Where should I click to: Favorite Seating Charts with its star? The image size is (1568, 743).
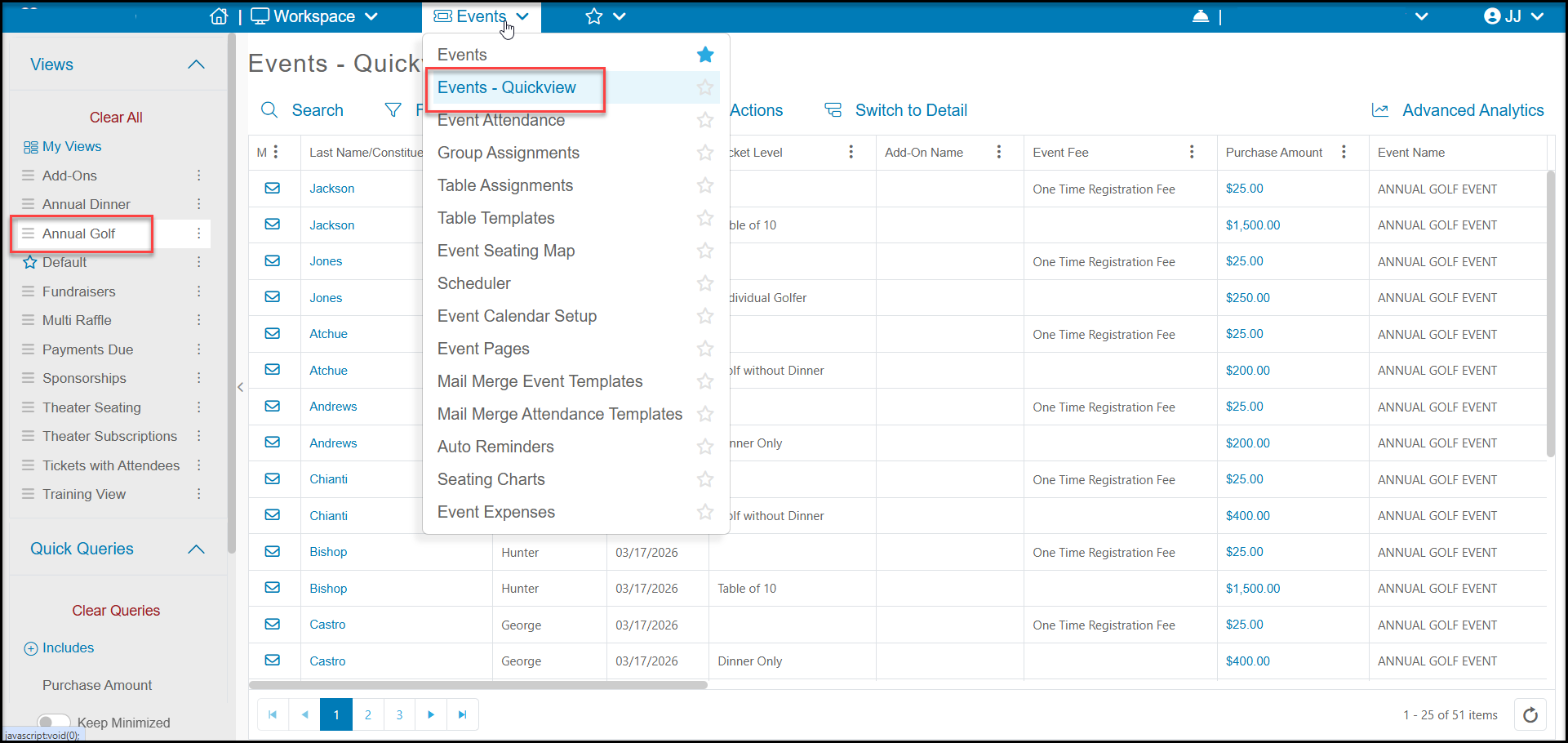point(705,479)
